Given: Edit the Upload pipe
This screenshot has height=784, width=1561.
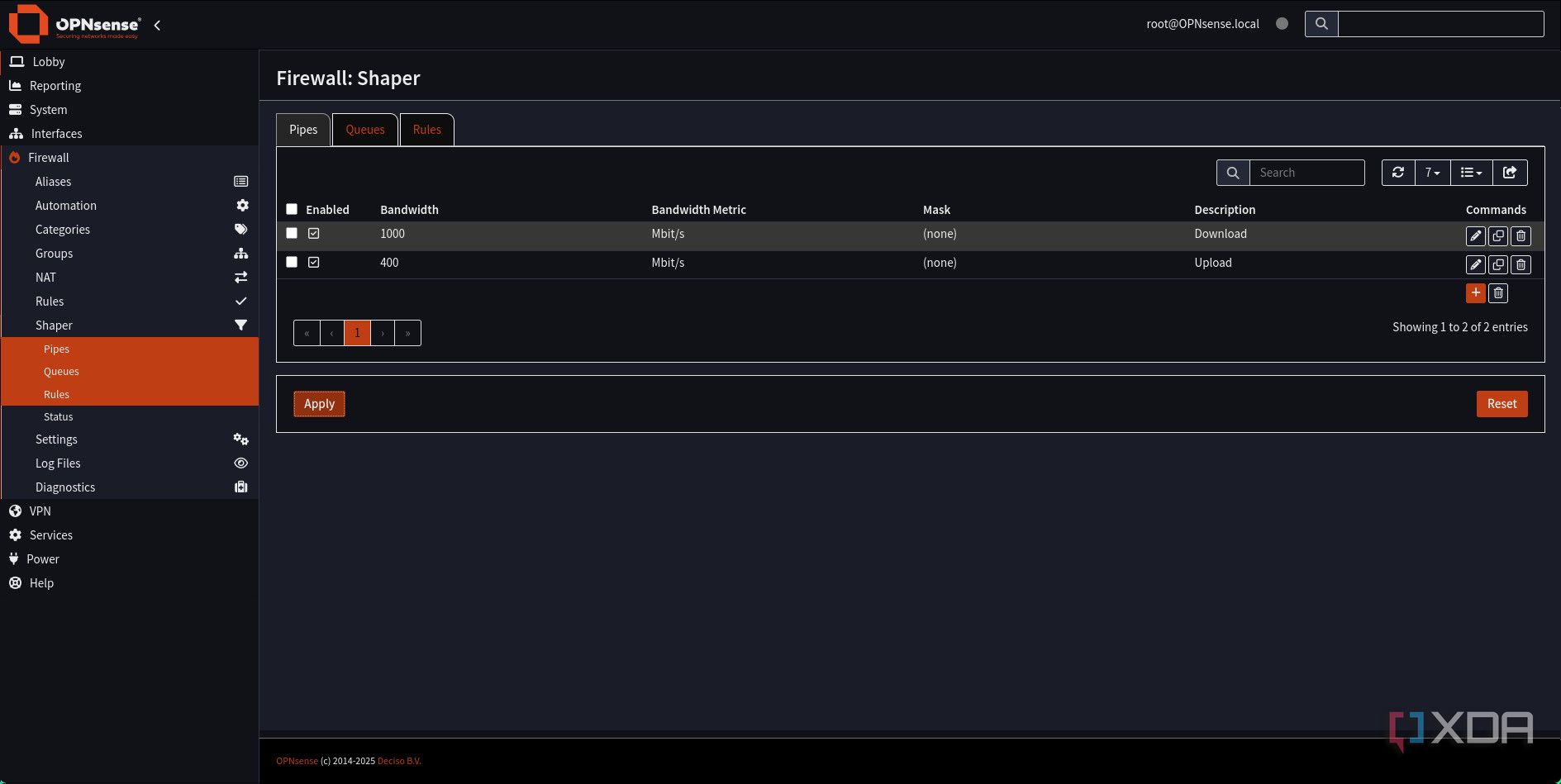Looking at the screenshot, I should click(1475, 264).
